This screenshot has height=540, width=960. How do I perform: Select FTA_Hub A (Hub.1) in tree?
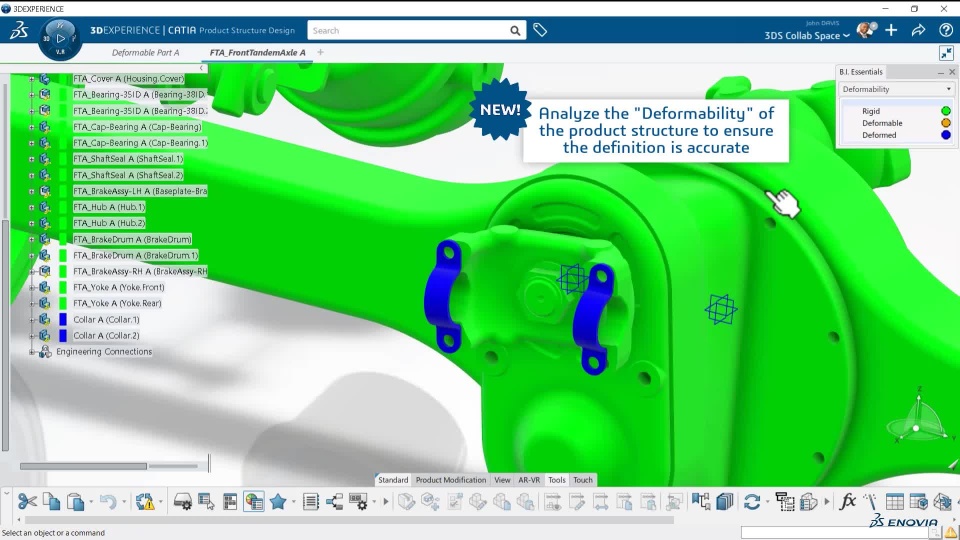(x=109, y=207)
